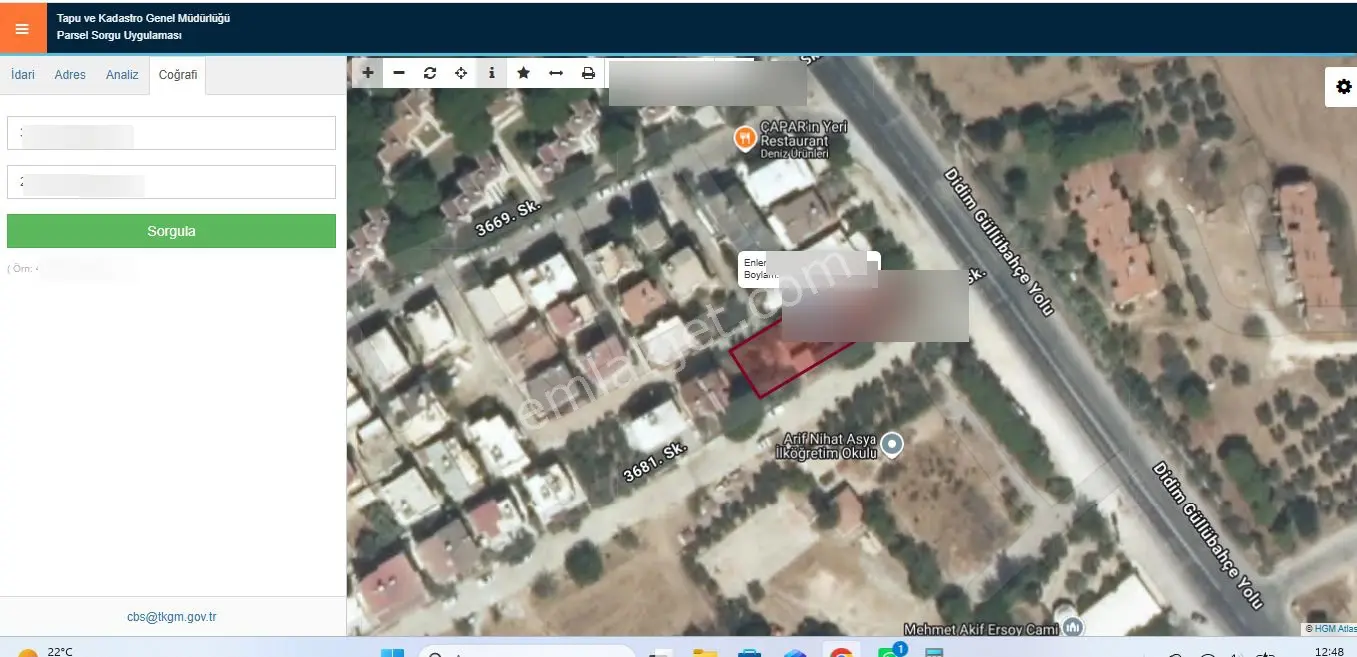Click the Mehmet Akif Ersoy Cami marker
1357x657 pixels.
click(x=1074, y=627)
